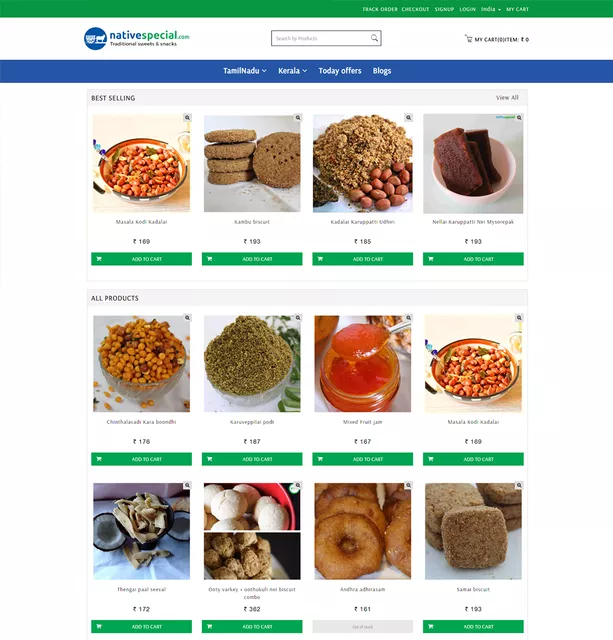613x640 pixels.
Task: Click the View All link in Best Selling
Action: click(507, 98)
